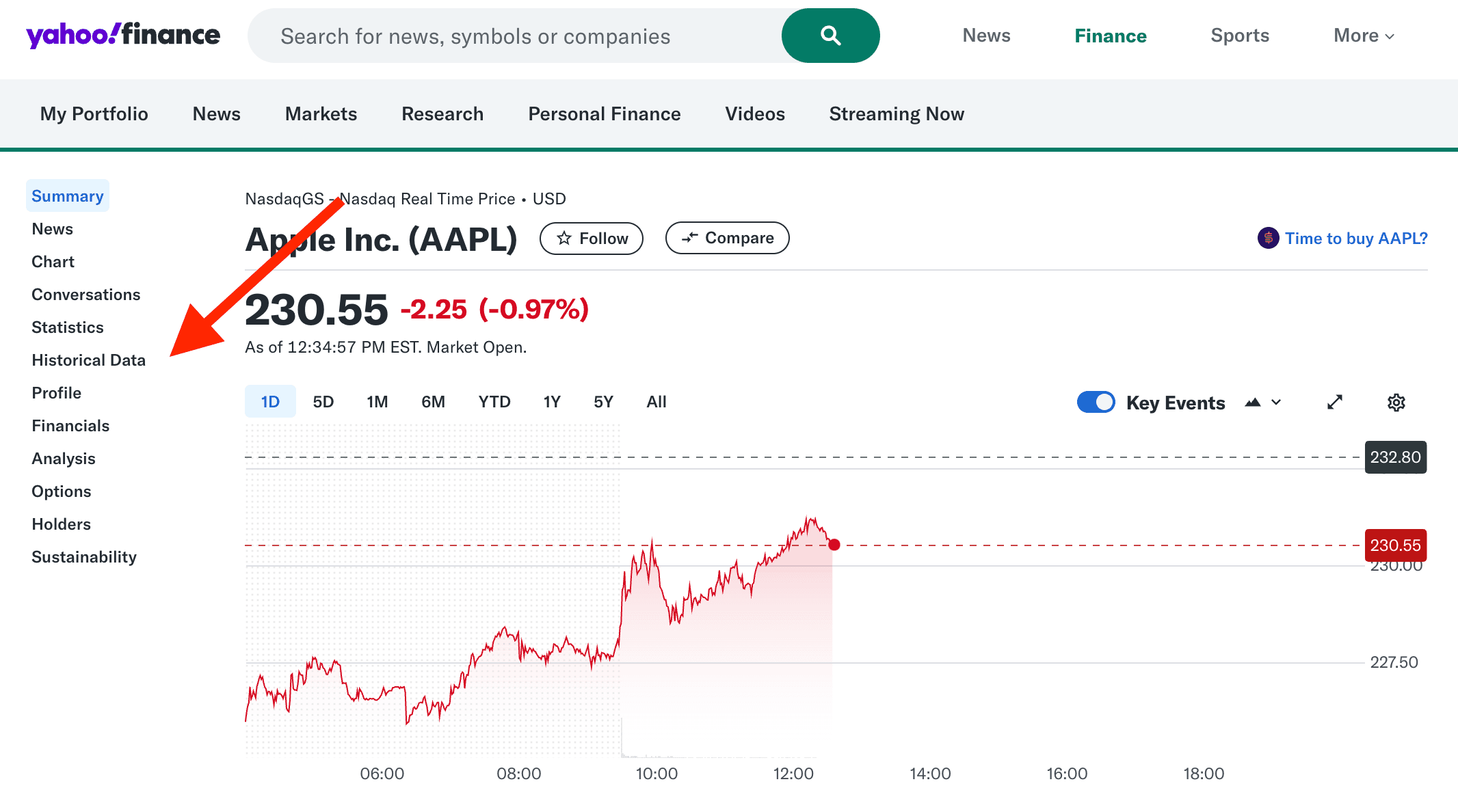The image size is (1458, 812).
Task: Open Historical Data sidebar item
Action: [x=88, y=360]
